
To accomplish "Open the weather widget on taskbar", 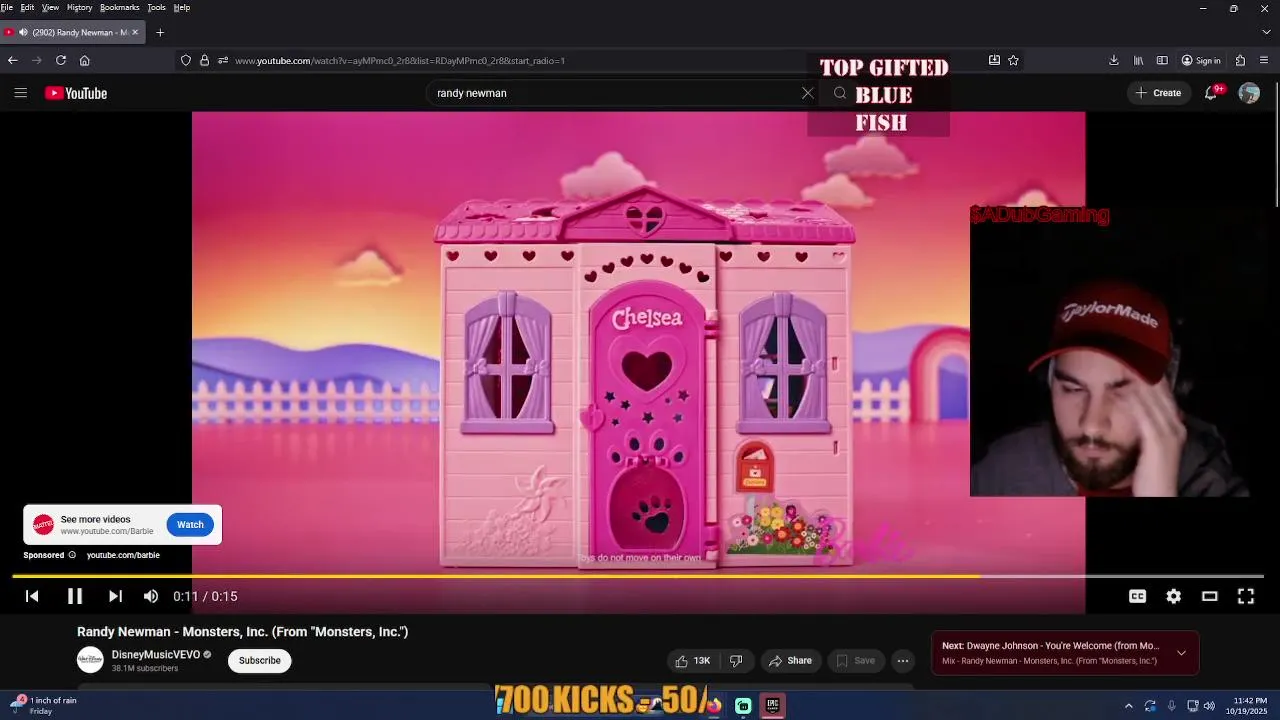I will click(x=43, y=705).
